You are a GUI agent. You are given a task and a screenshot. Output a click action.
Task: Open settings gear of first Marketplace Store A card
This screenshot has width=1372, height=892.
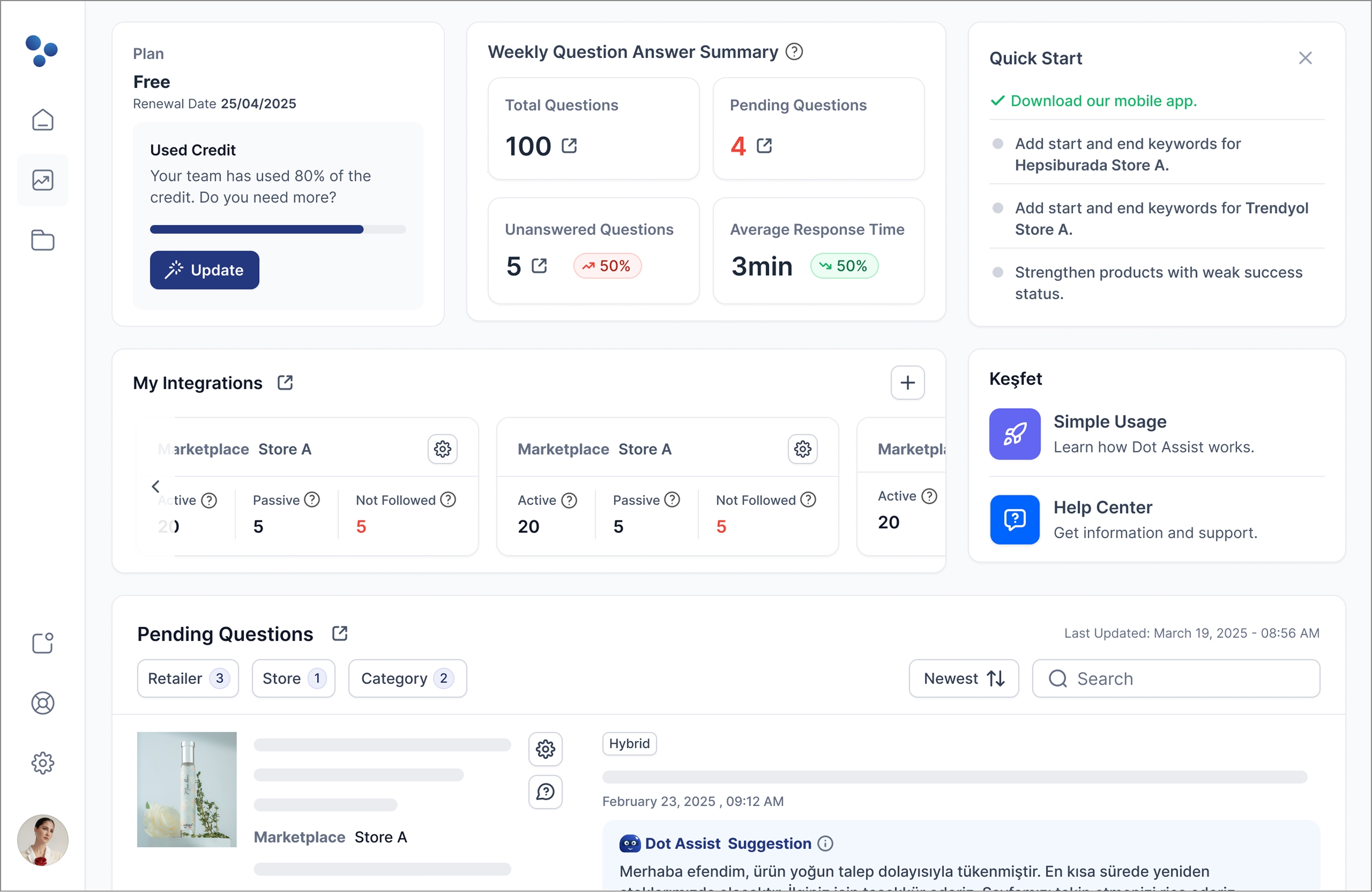tap(443, 449)
